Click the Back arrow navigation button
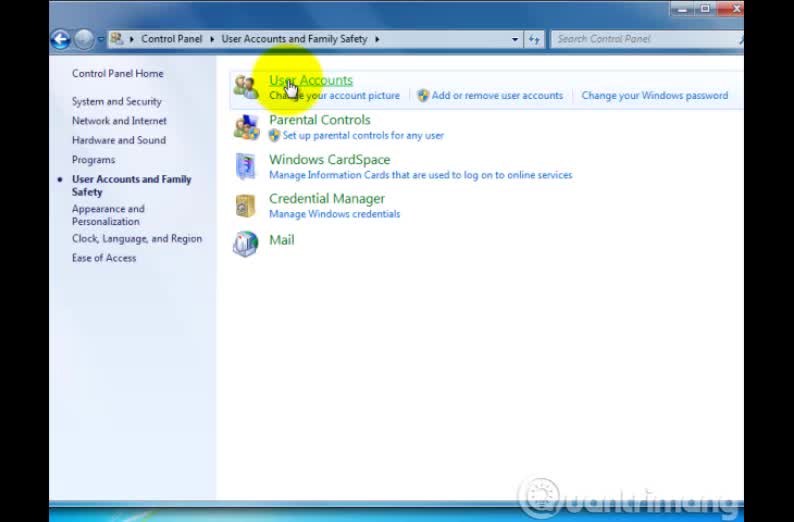 (x=60, y=39)
